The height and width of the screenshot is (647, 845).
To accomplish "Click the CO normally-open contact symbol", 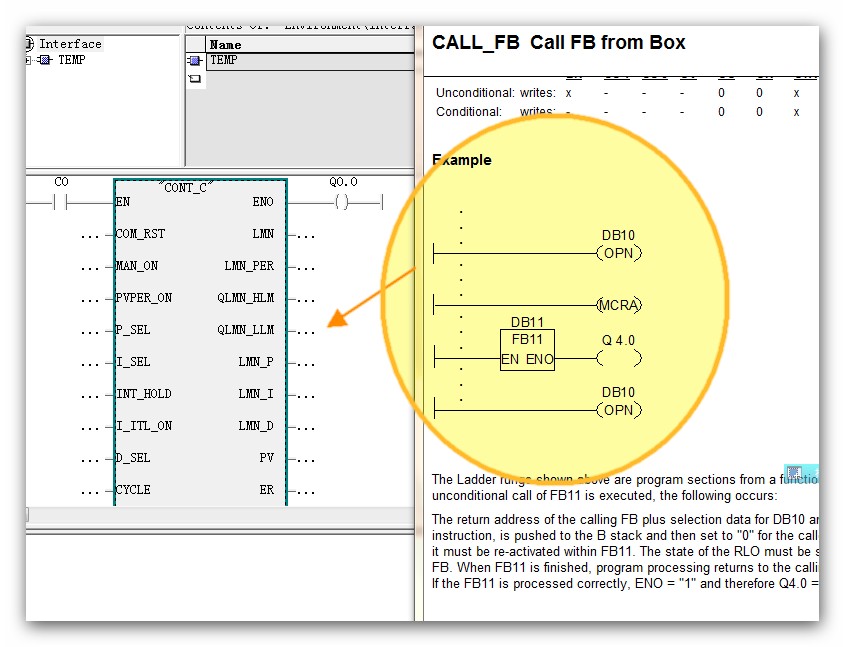I will 60,202.
